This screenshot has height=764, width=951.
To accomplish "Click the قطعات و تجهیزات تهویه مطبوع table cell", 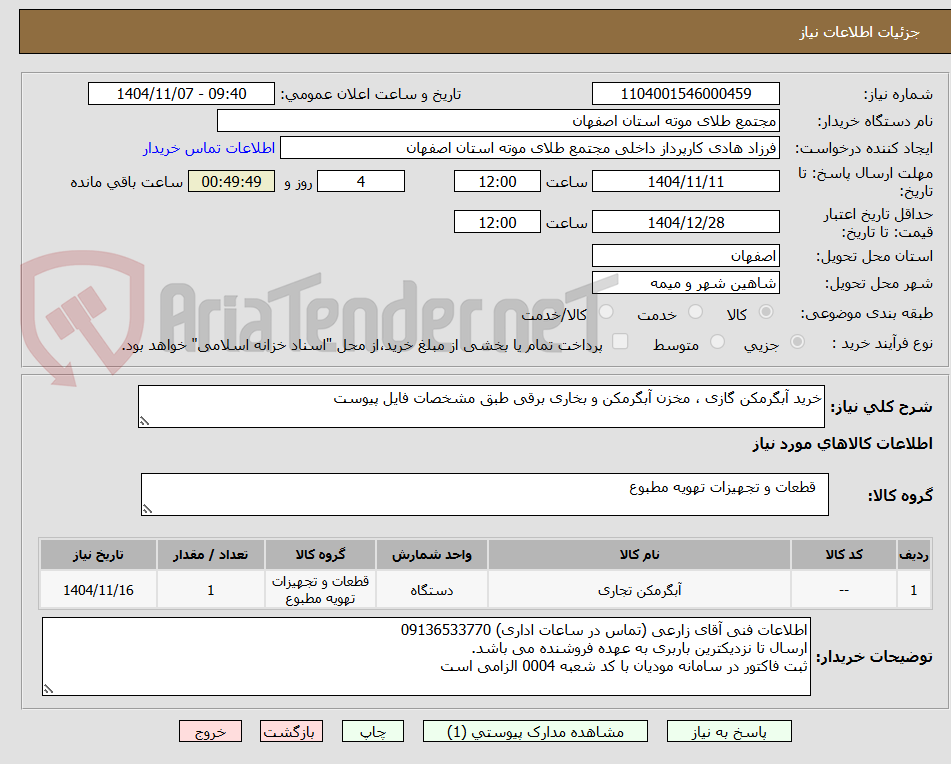I will click(x=320, y=589).
